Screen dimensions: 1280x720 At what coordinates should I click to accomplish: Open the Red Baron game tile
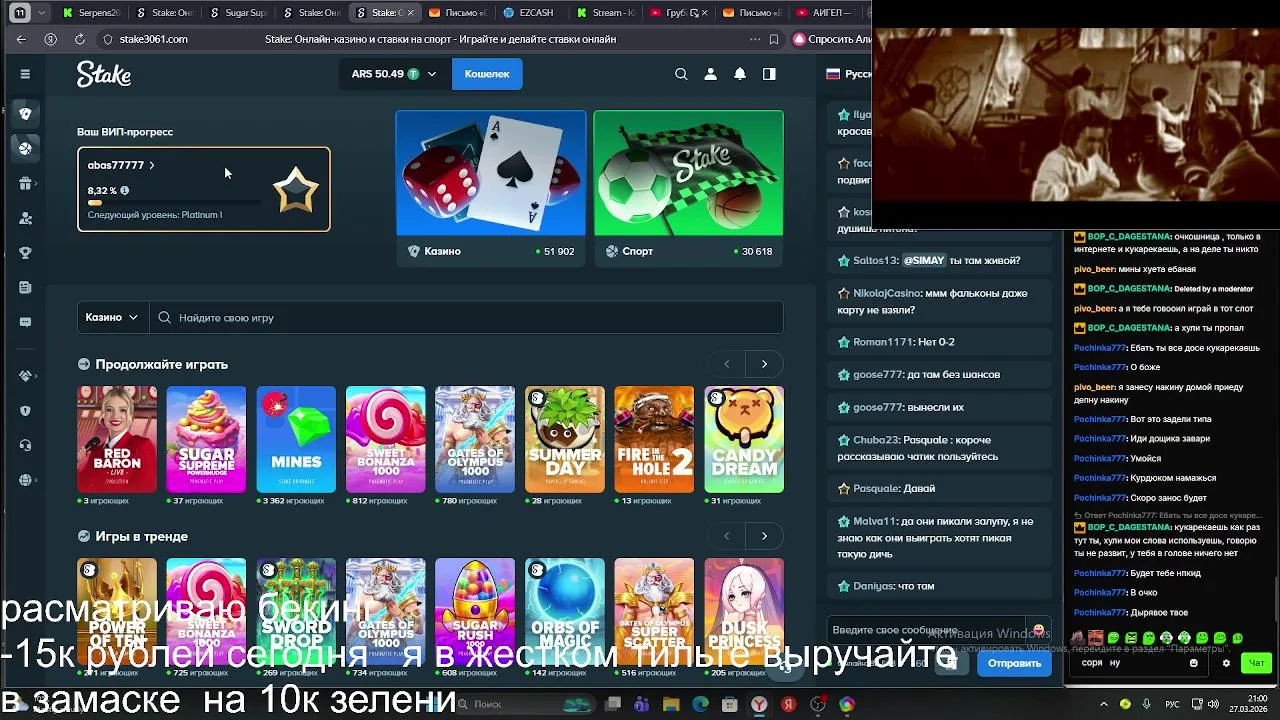117,439
